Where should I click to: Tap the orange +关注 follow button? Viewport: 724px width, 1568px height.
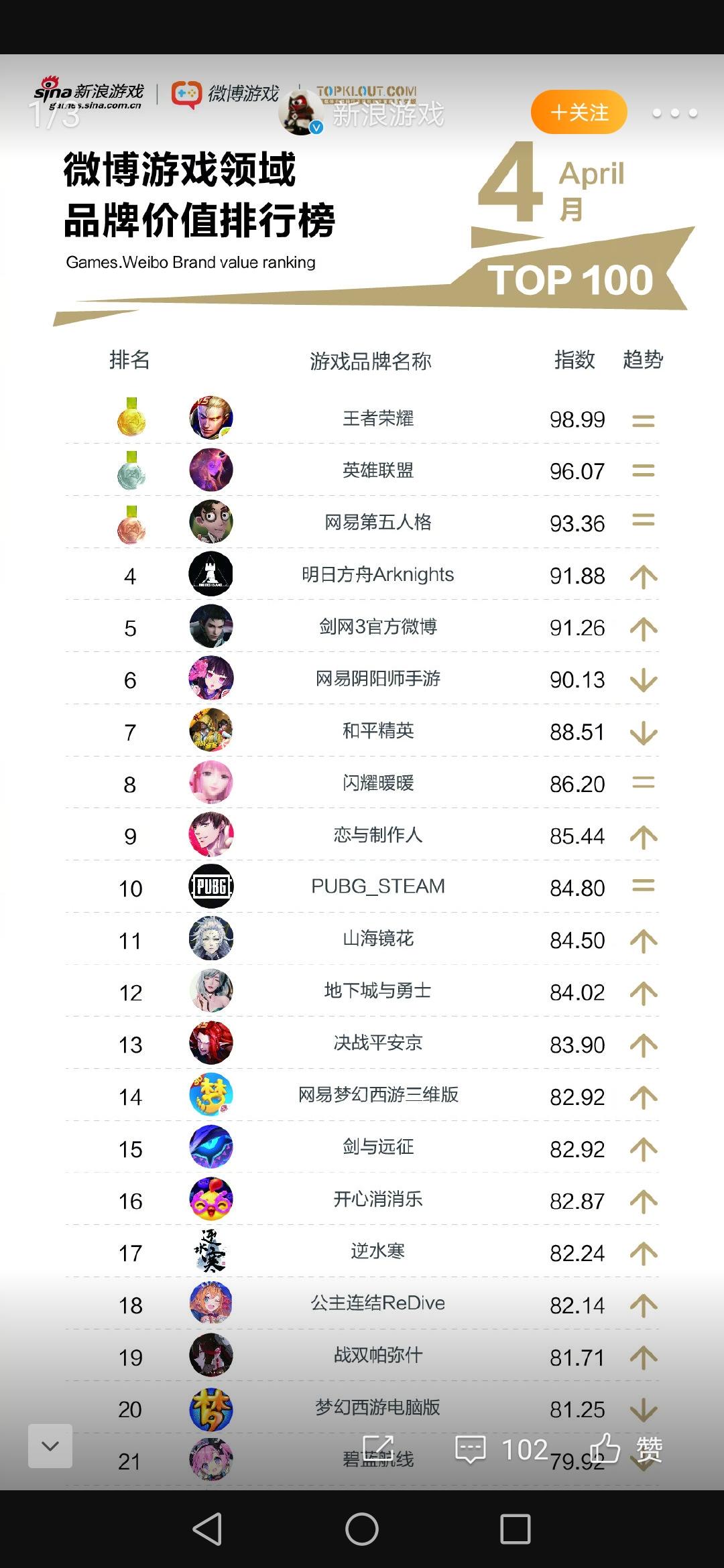point(579,112)
